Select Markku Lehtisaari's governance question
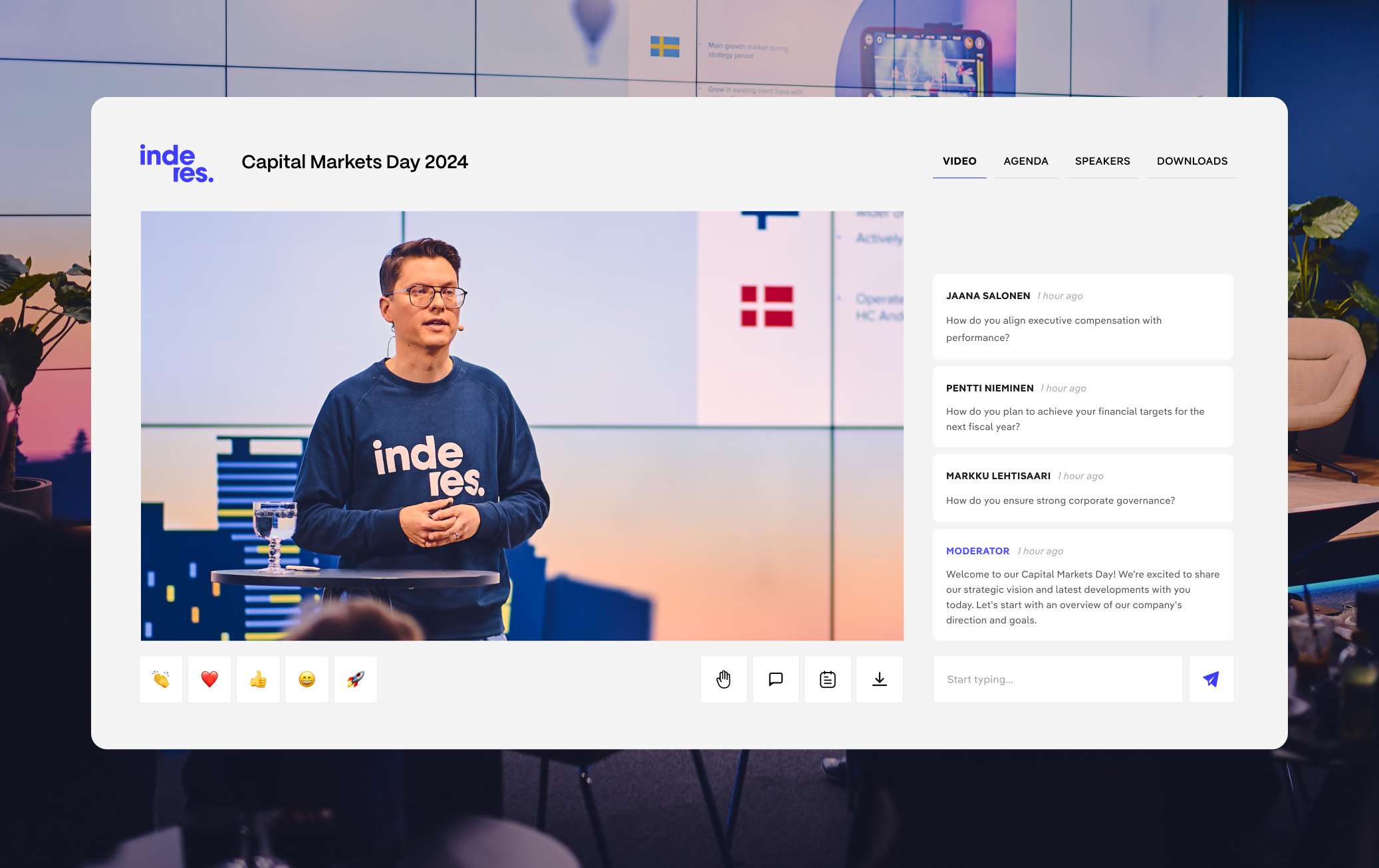Image resolution: width=1379 pixels, height=868 pixels. pyautogui.click(x=1082, y=488)
